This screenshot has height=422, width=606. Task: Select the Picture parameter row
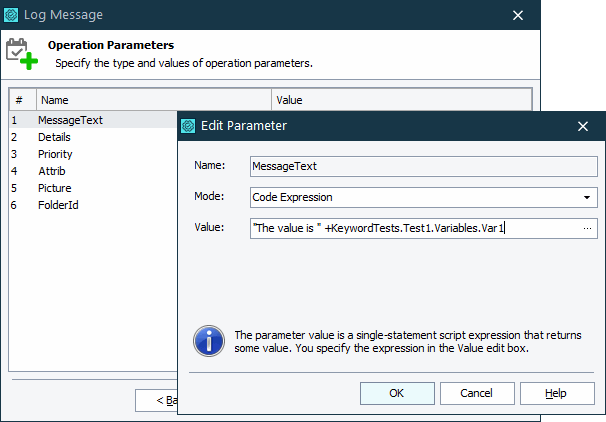[54, 188]
